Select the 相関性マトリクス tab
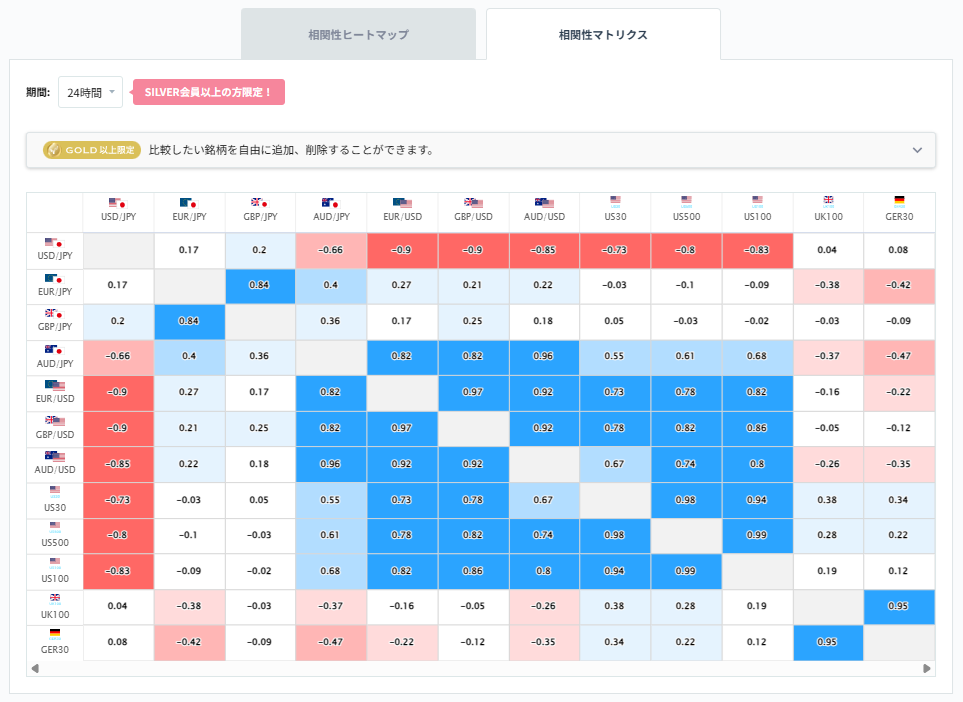The width and height of the screenshot is (963, 702). click(602, 33)
